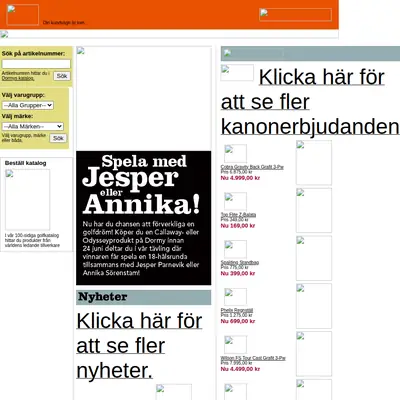
Task: Click the large image right of Phelix Regnställ
Action: [314, 306]
